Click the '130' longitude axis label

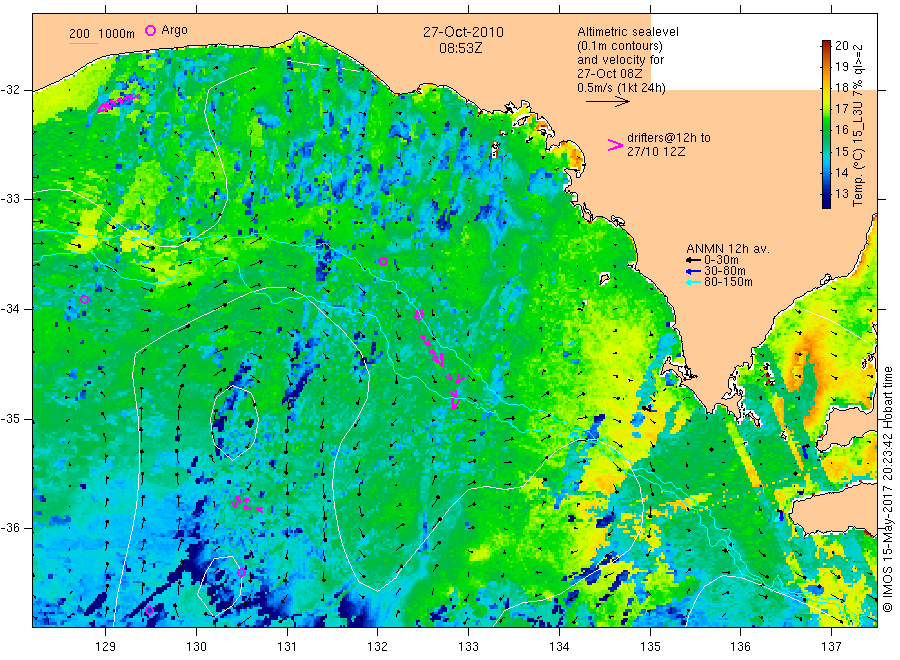(196, 647)
